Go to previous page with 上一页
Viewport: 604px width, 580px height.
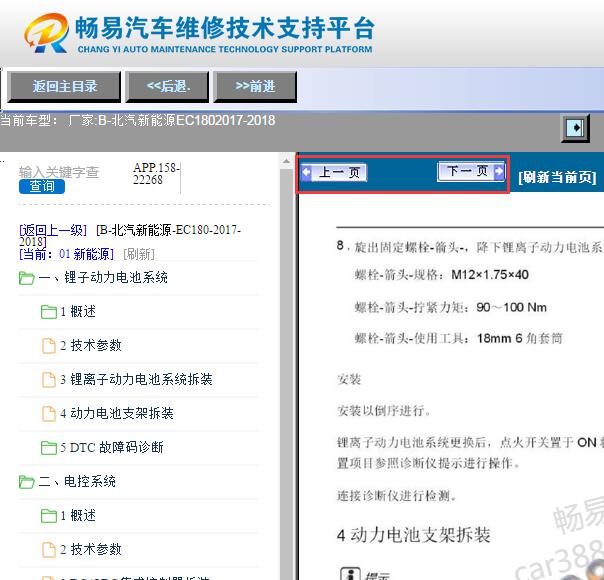point(334,173)
